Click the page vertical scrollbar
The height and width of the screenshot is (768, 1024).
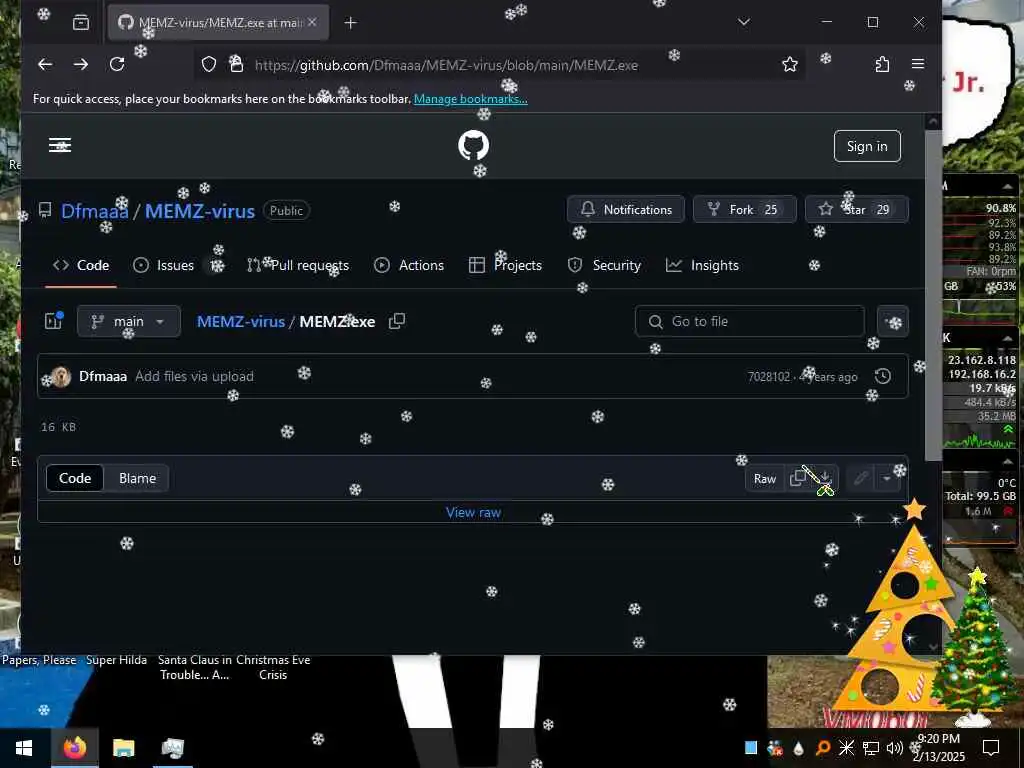point(933,294)
